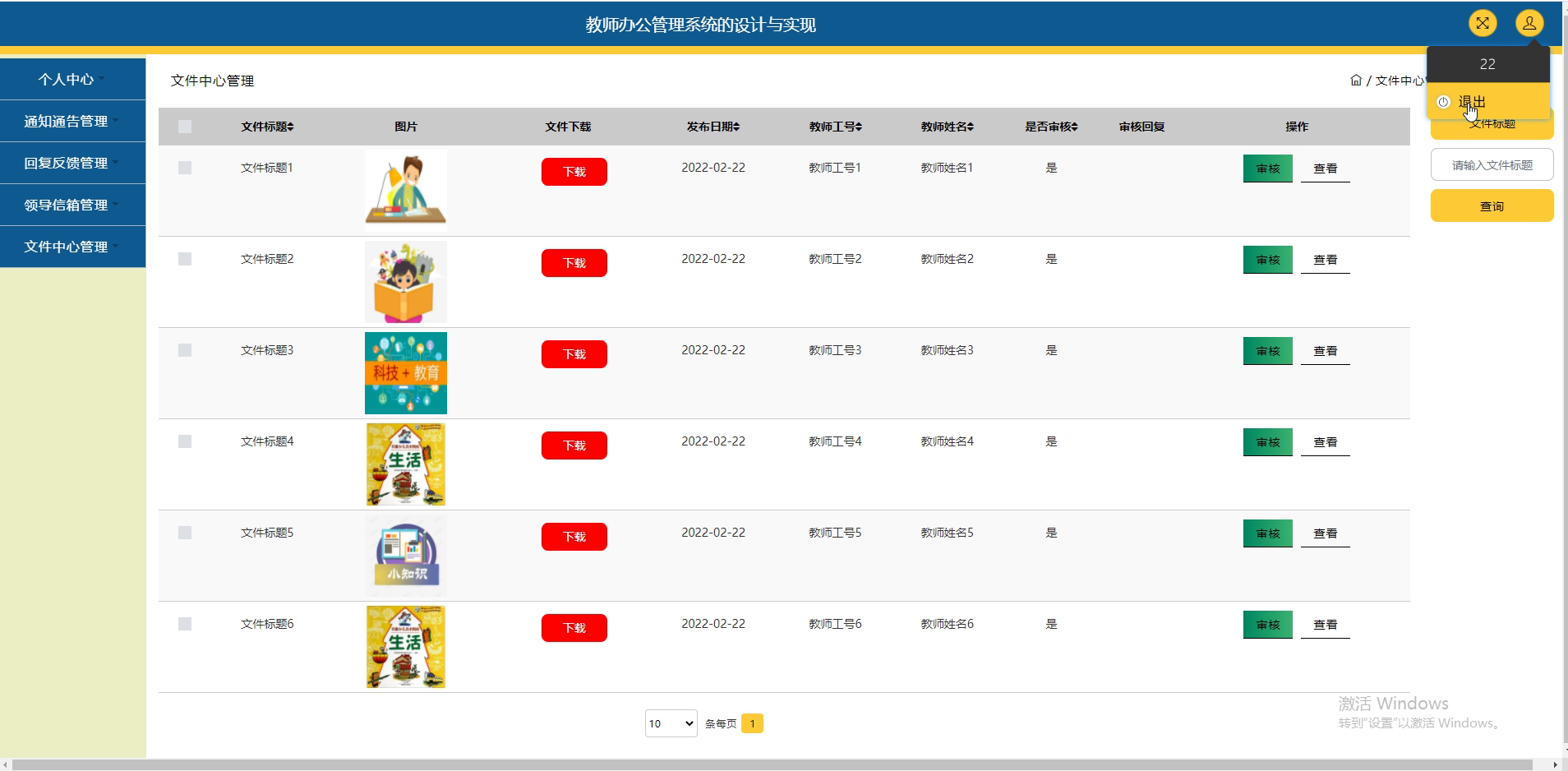Focus the 请输入文件标题 search input field
Viewport: 1568px width, 771px height.
[1492, 164]
